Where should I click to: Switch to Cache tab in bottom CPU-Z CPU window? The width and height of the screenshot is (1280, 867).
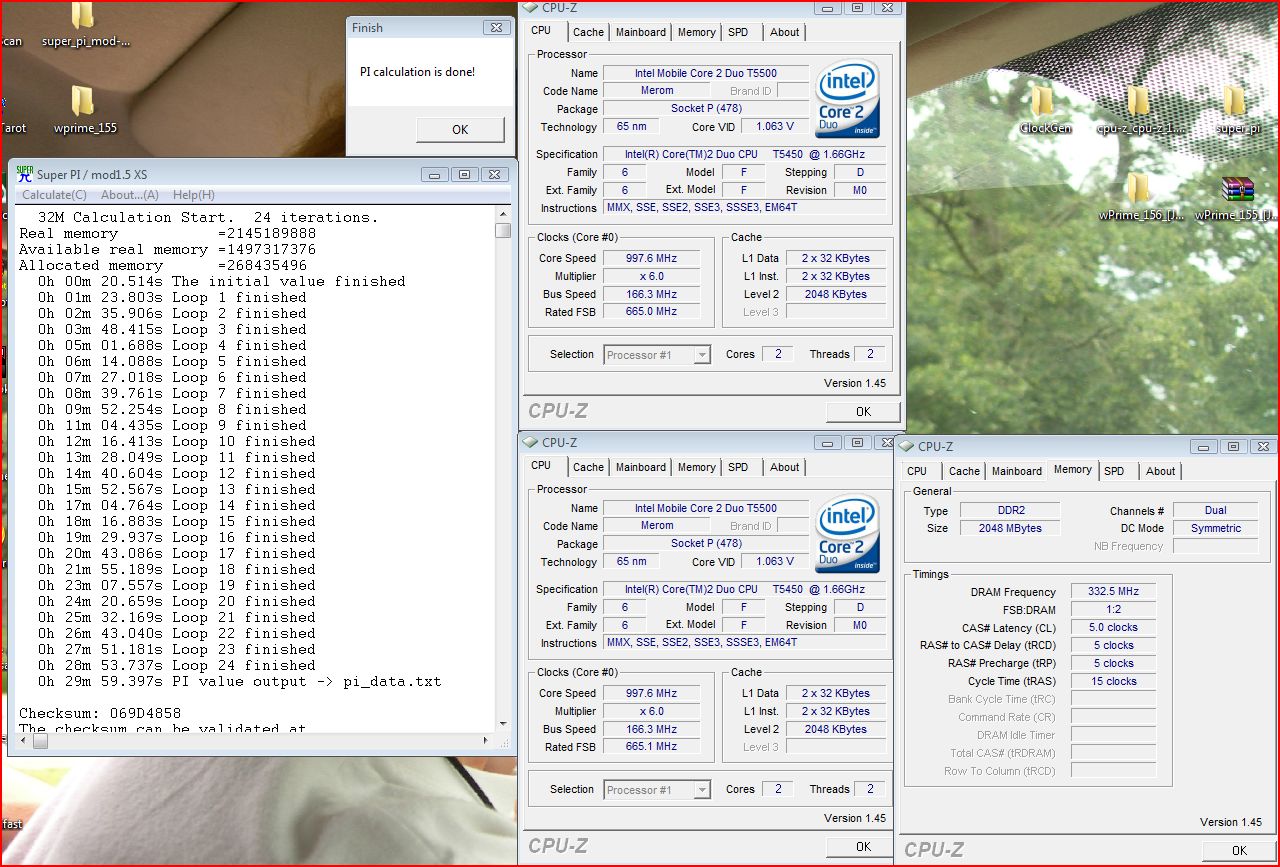[x=588, y=467]
